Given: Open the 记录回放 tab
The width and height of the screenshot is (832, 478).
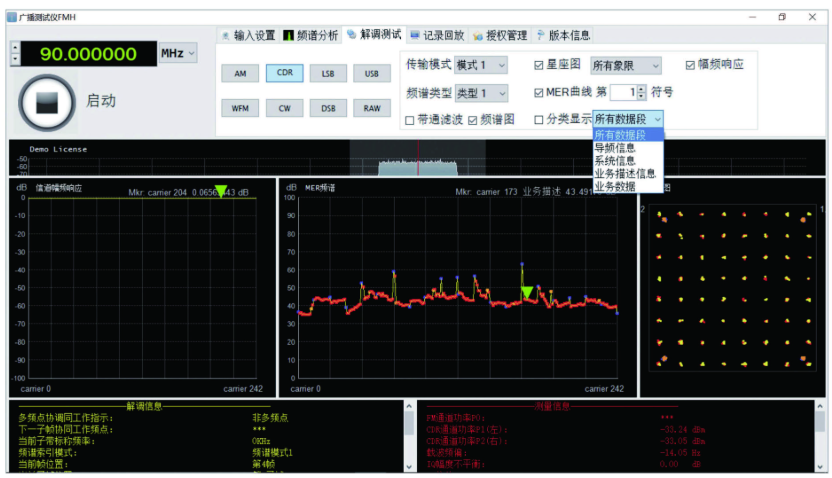Looking at the screenshot, I should 437,35.
